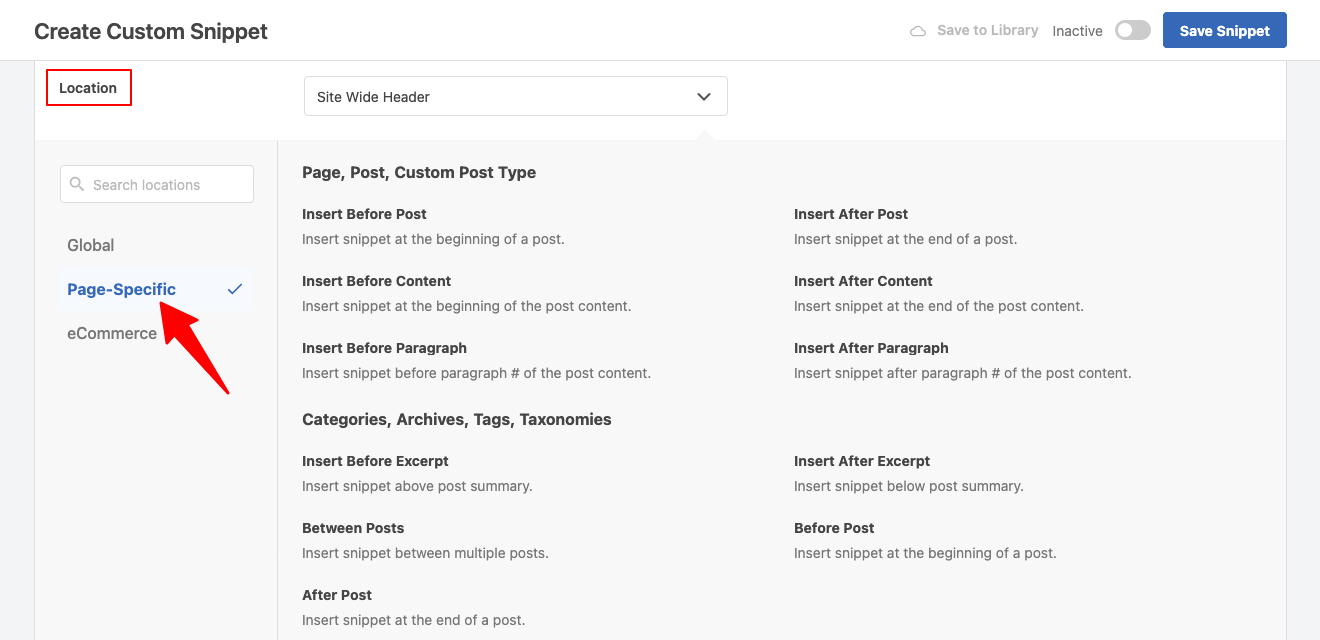
Task: Click the Save to Library link
Action: [987, 31]
